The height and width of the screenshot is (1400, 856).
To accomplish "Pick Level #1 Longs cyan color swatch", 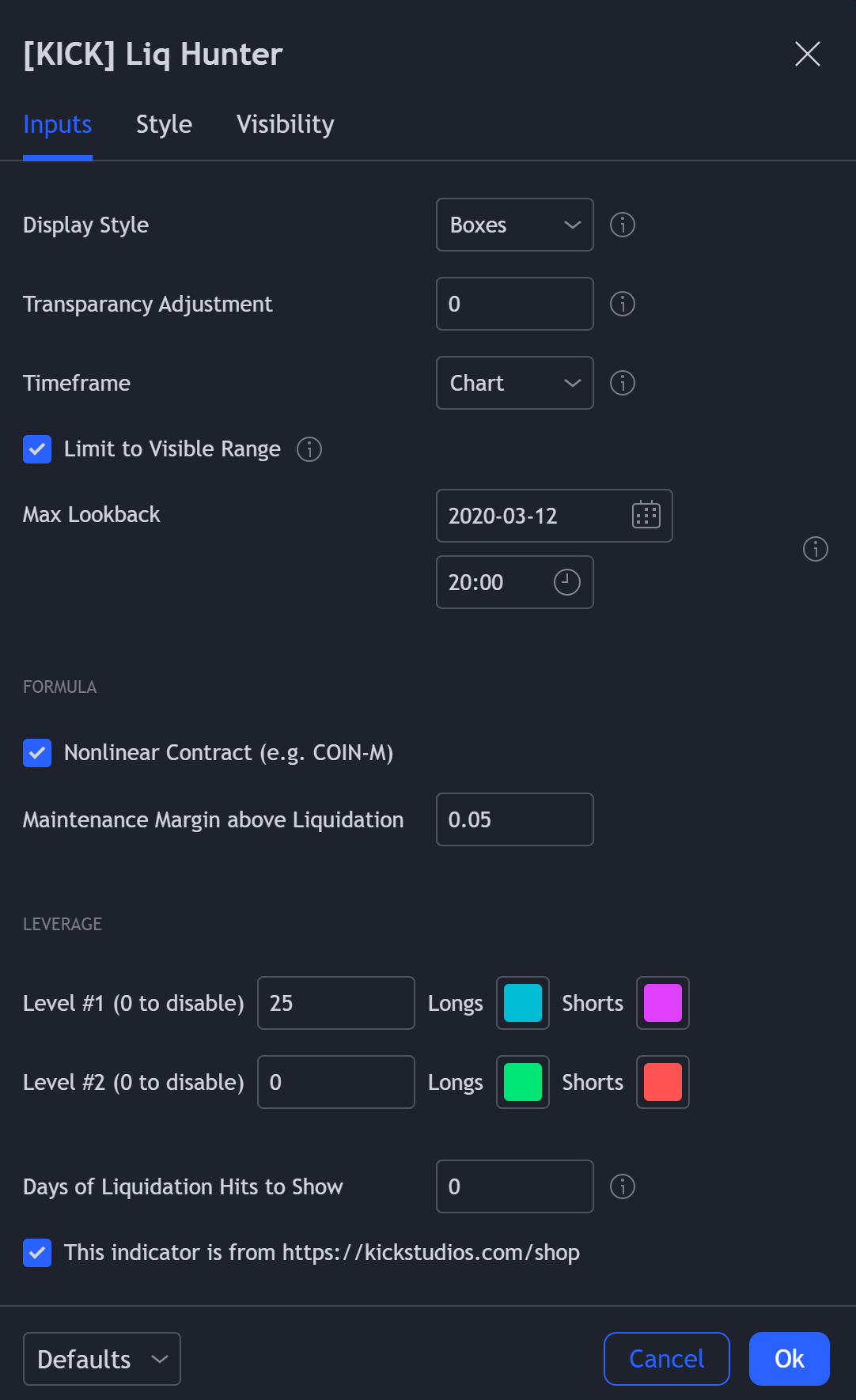I will [523, 1003].
